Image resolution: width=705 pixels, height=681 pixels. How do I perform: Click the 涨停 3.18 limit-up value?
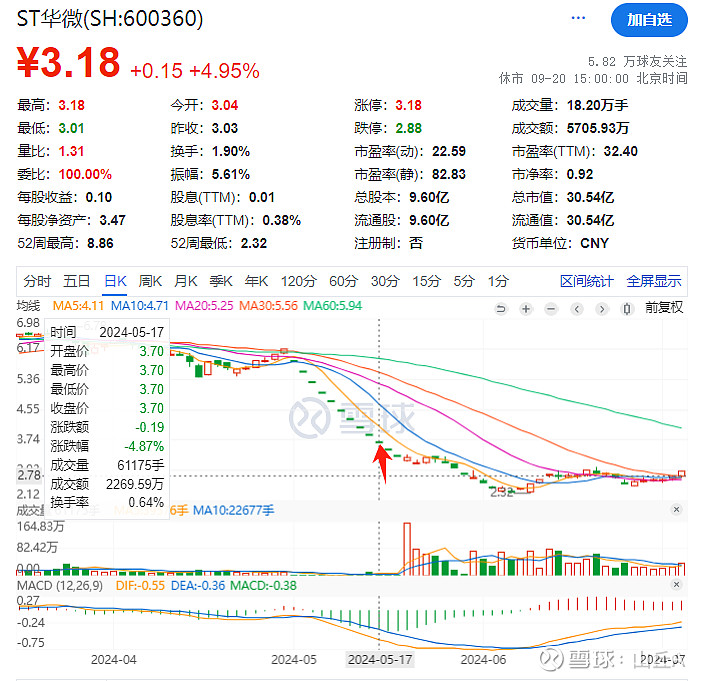[408, 106]
